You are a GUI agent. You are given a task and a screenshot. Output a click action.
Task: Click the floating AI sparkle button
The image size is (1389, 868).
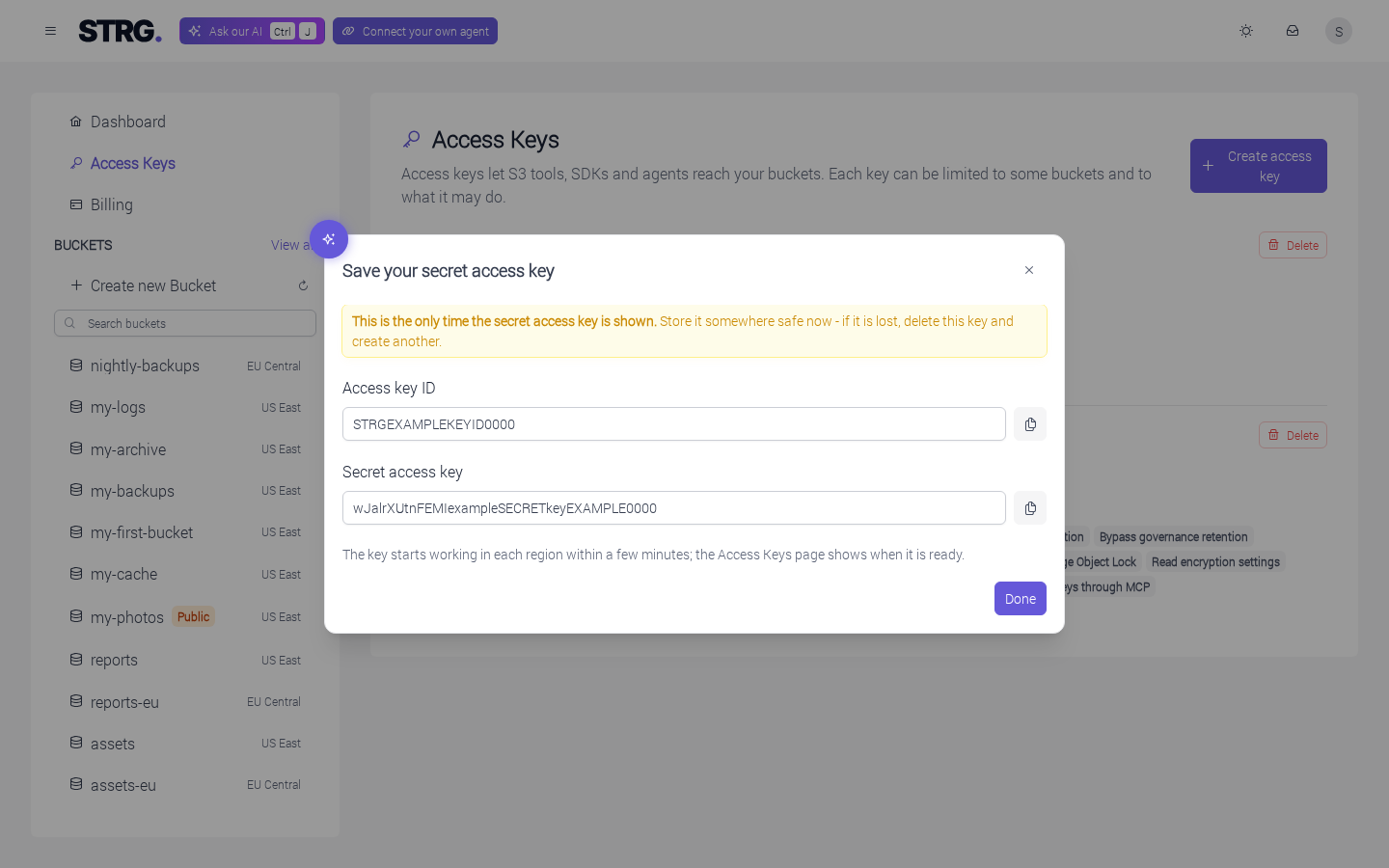point(329,239)
